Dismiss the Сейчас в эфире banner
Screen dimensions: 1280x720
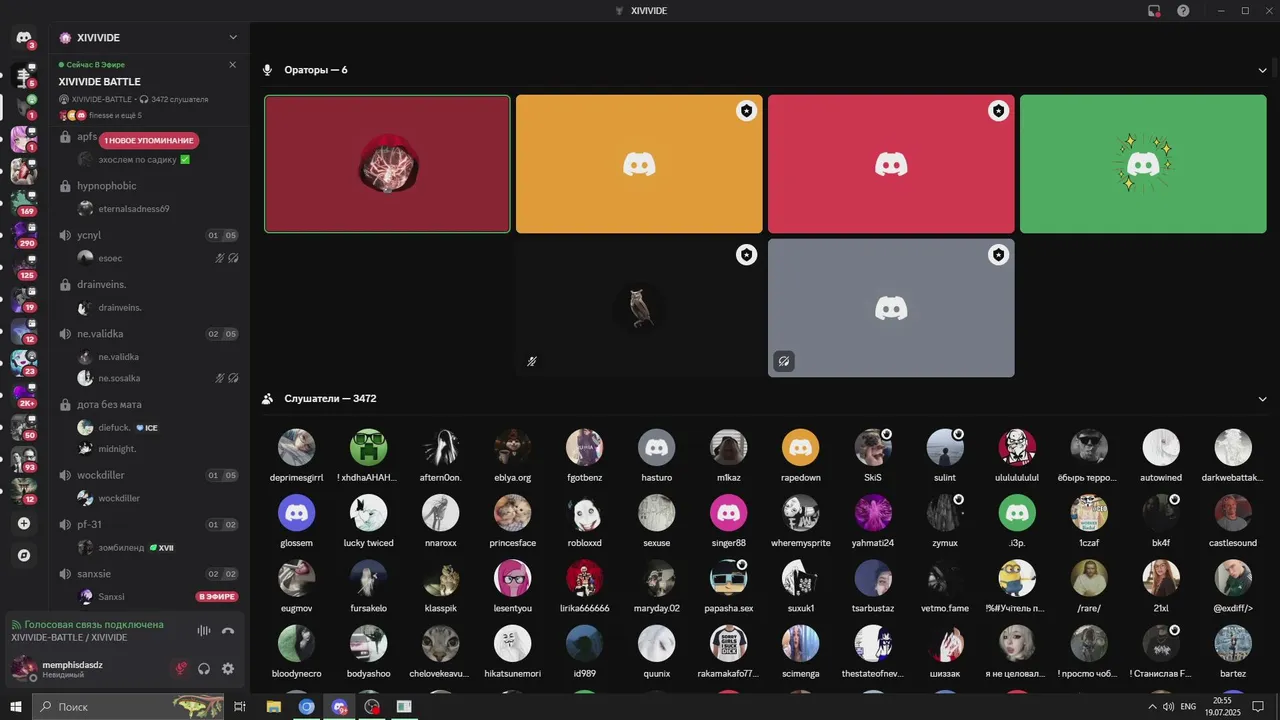[x=233, y=64]
